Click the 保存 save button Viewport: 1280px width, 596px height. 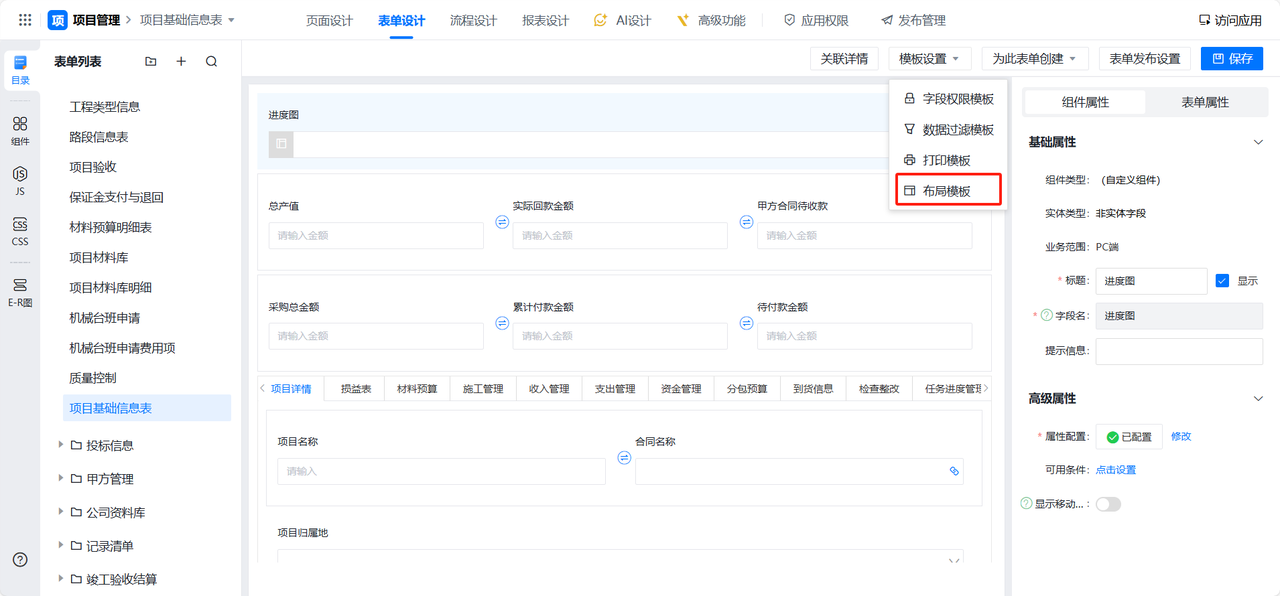[1232, 59]
